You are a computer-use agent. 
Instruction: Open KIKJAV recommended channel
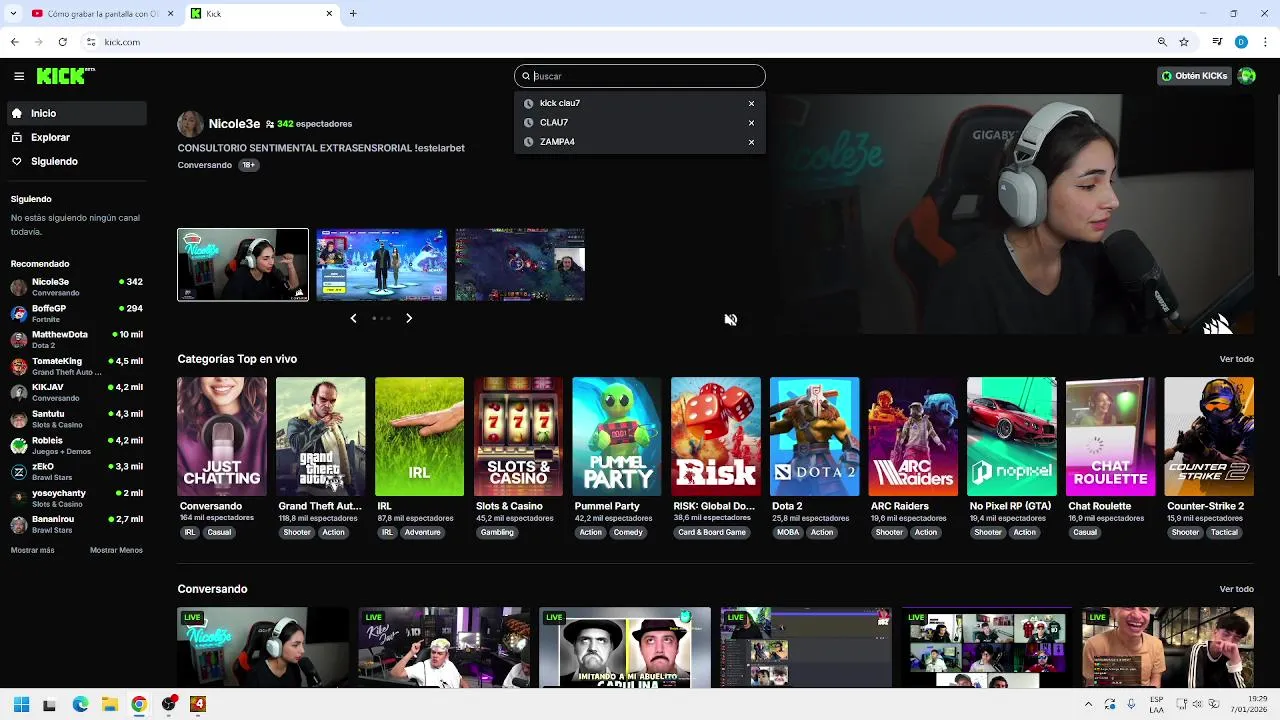click(x=77, y=392)
